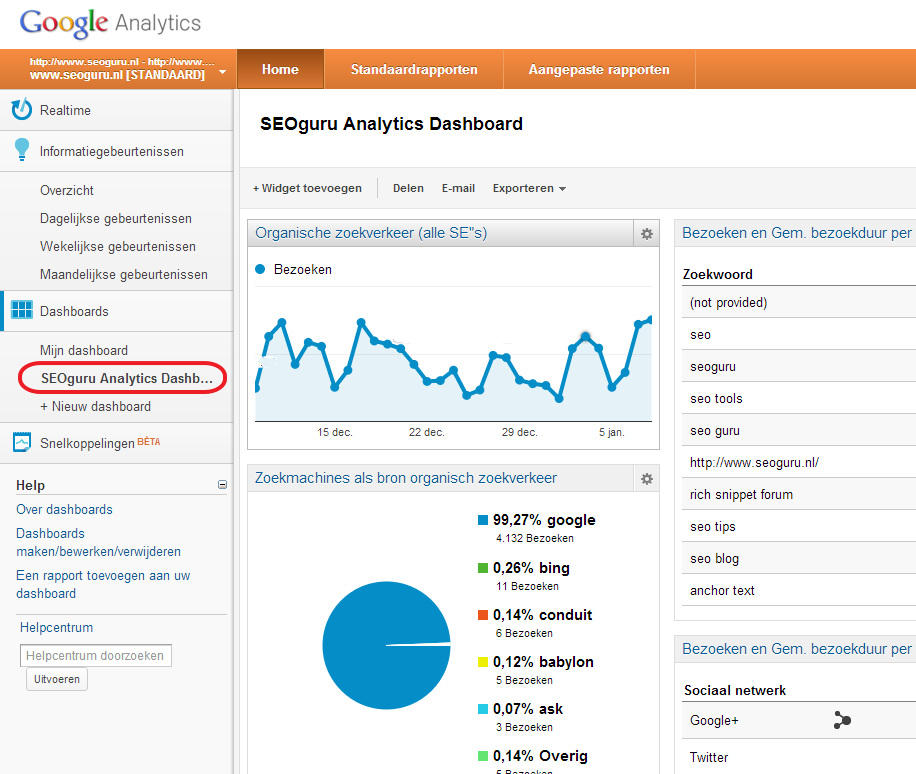
Task: Click Zoekmachines als bron widget title
Action: pos(405,478)
